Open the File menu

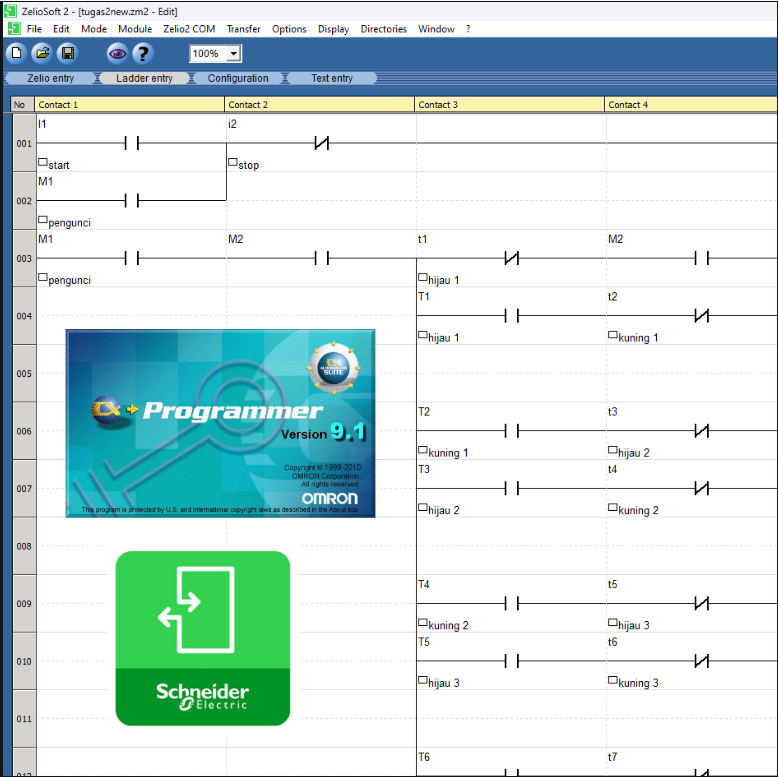coord(34,29)
